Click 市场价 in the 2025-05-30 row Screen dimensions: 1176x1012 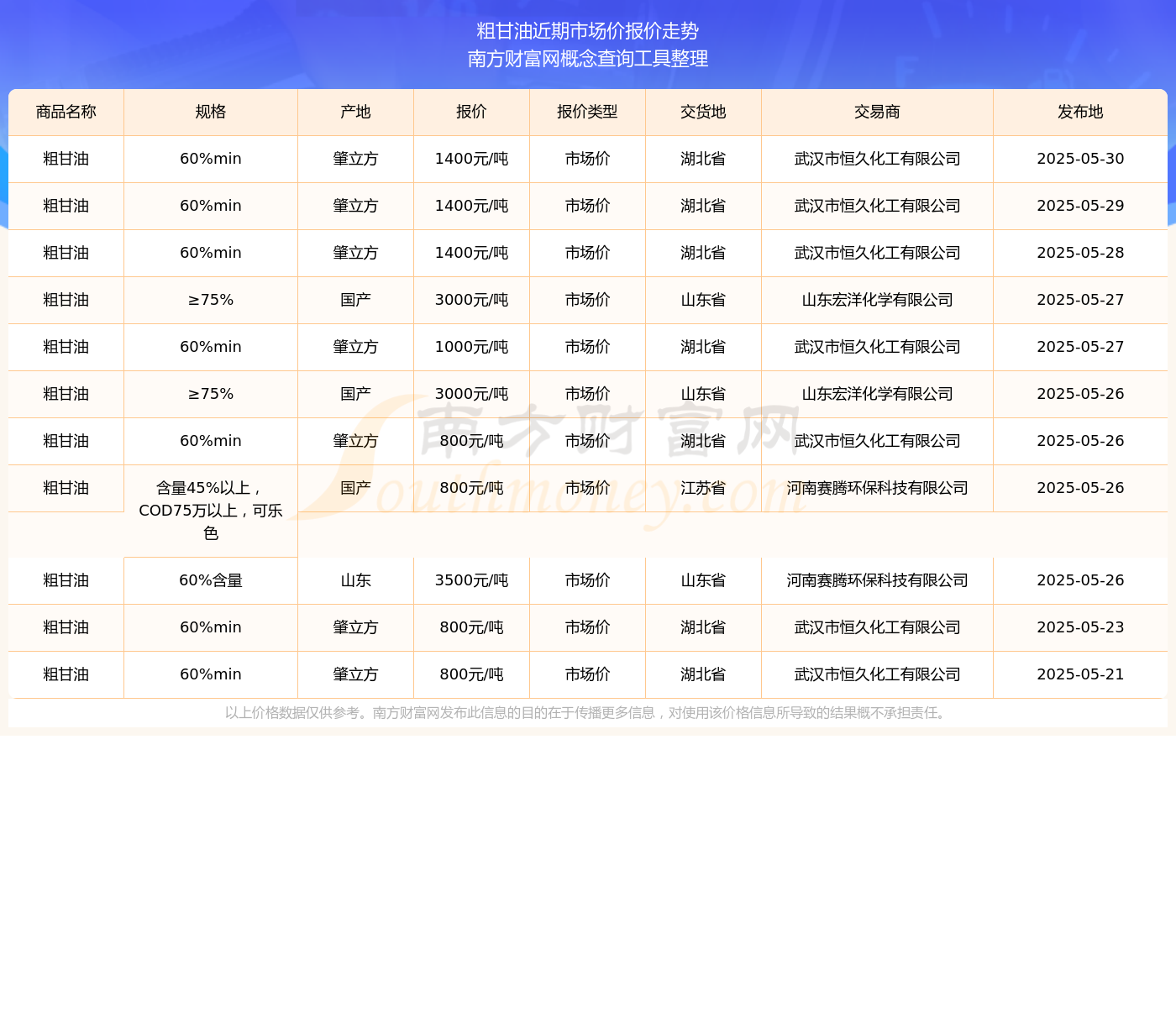coord(588,159)
